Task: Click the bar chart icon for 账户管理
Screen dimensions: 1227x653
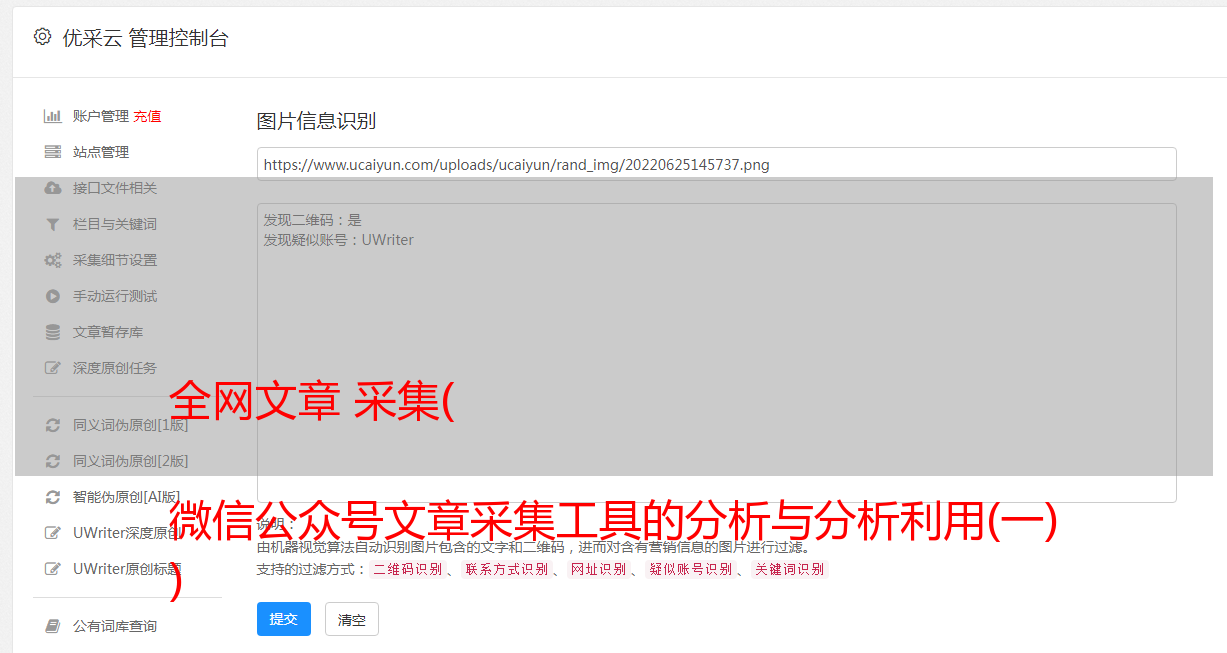Action: click(53, 116)
